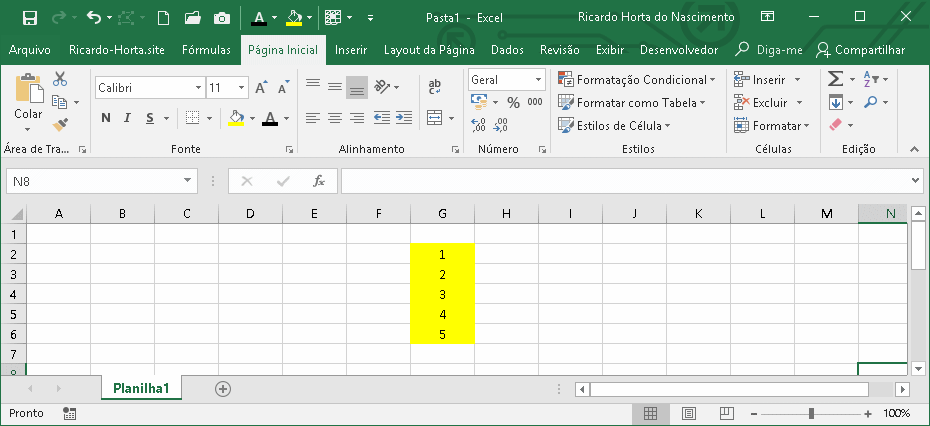The height and width of the screenshot is (426, 930).
Task: Apply ribbon fill color paint bucket
Action: click(x=236, y=118)
